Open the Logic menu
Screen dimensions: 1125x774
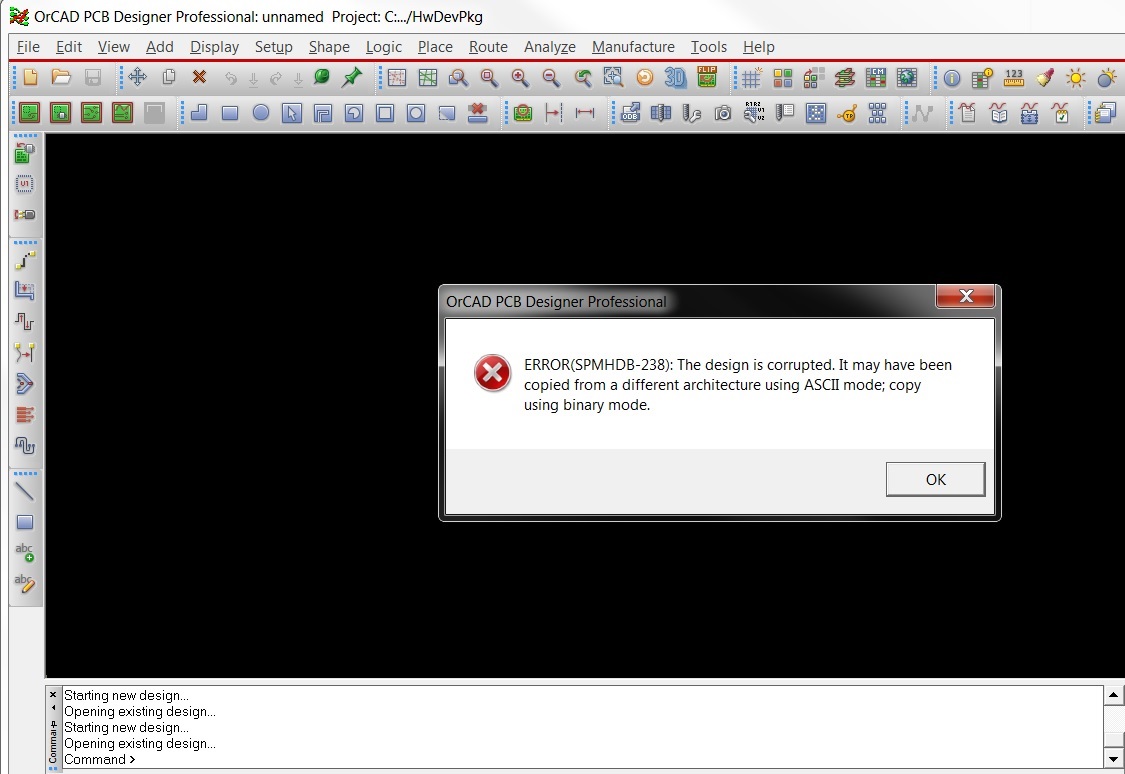click(383, 47)
